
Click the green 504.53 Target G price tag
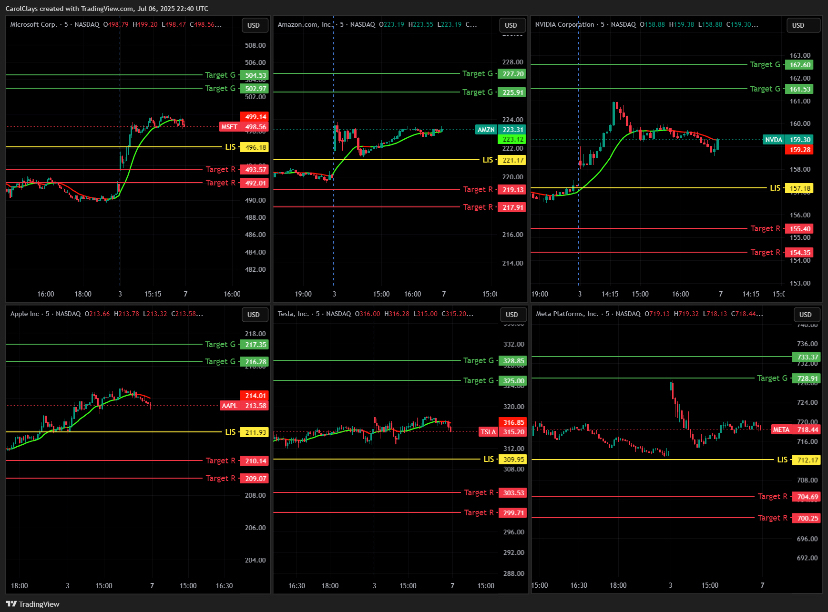click(254, 76)
